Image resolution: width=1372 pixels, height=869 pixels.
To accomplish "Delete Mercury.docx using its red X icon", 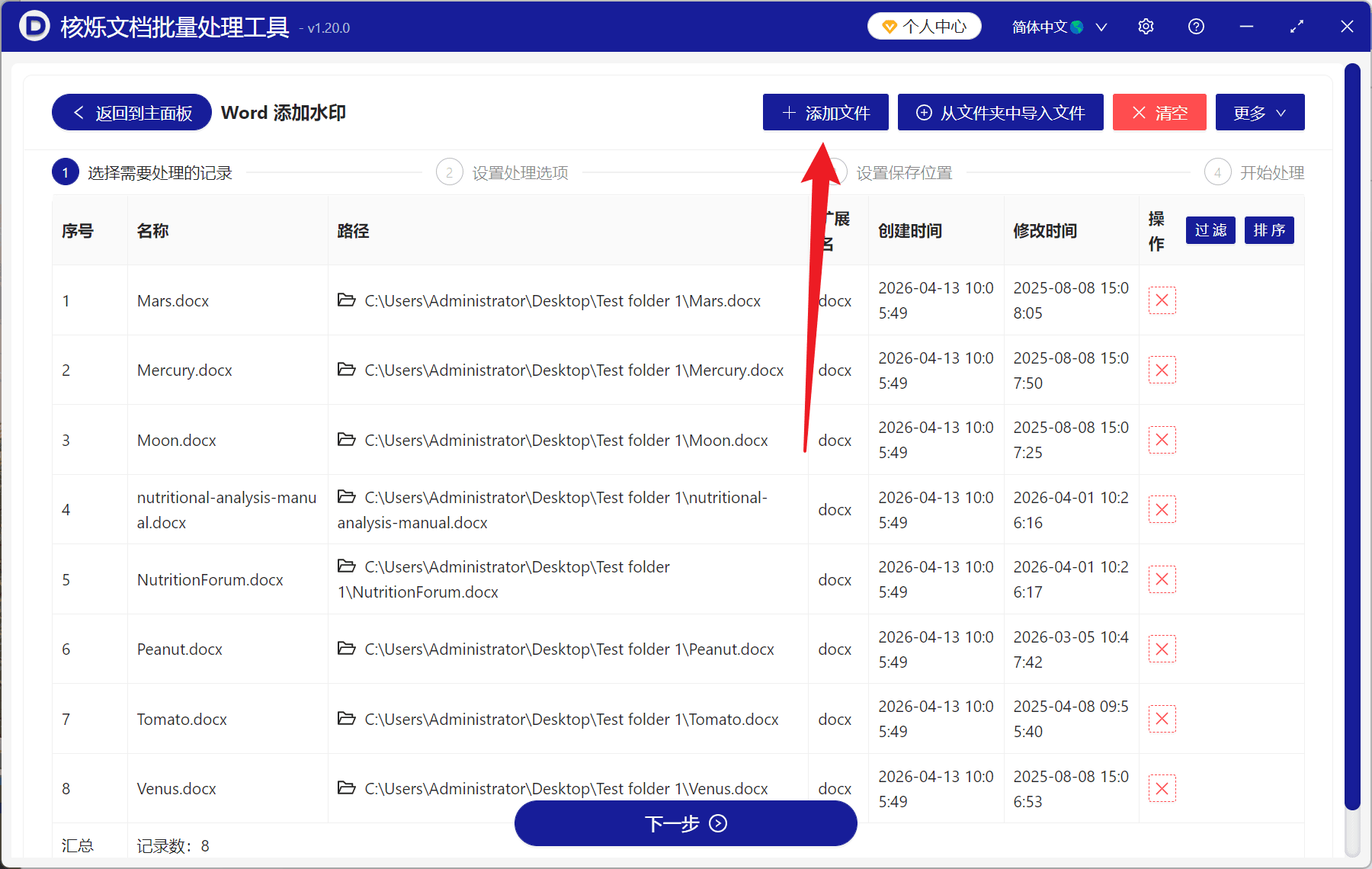I will (x=1162, y=370).
